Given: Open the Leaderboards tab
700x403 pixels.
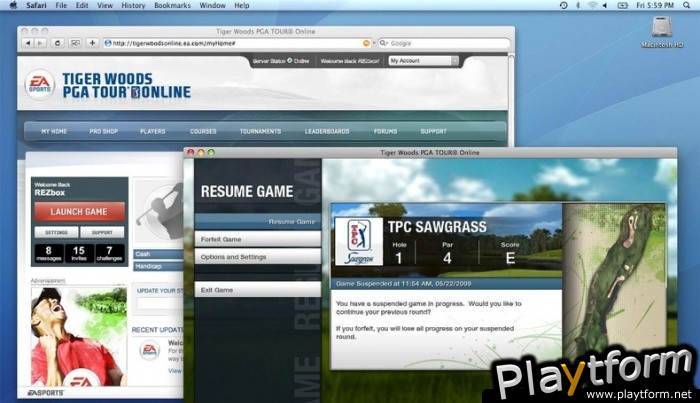Looking at the screenshot, I should point(327,131).
